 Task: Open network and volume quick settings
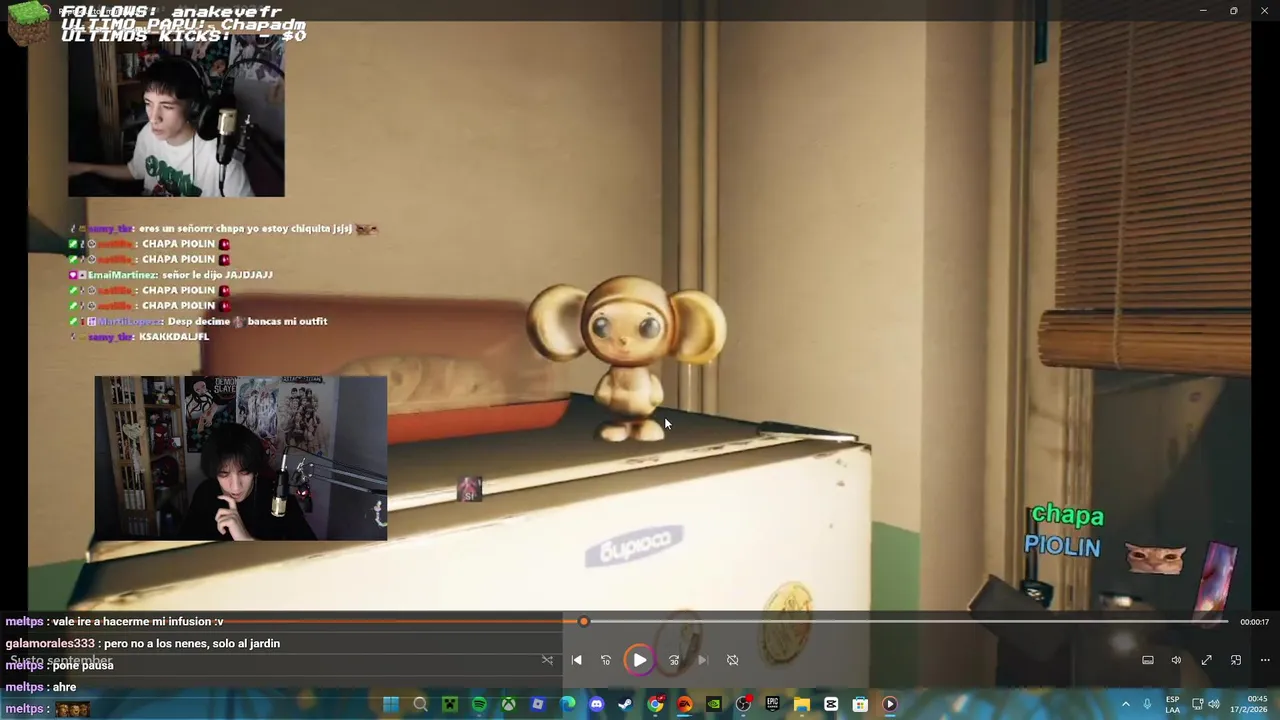[1207, 704]
